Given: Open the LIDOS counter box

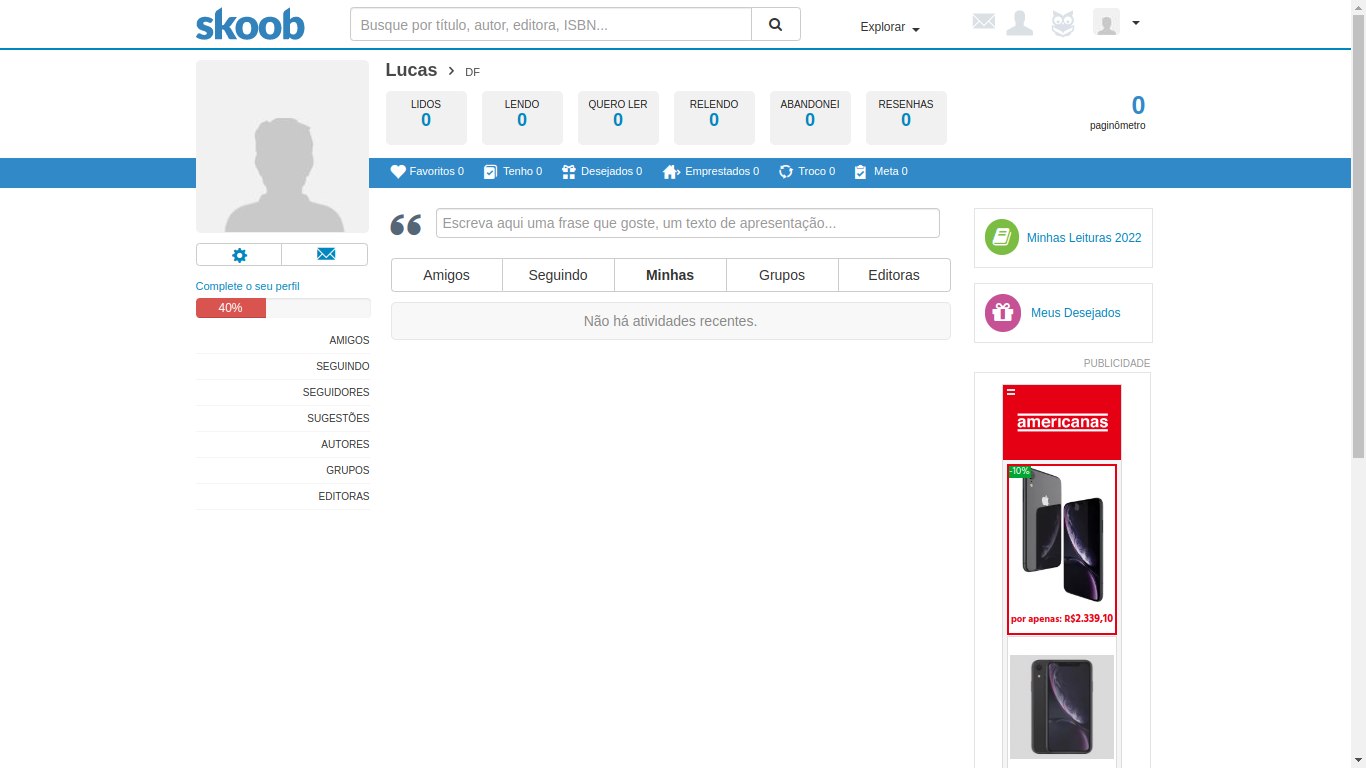Looking at the screenshot, I should [x=426, y=118].
